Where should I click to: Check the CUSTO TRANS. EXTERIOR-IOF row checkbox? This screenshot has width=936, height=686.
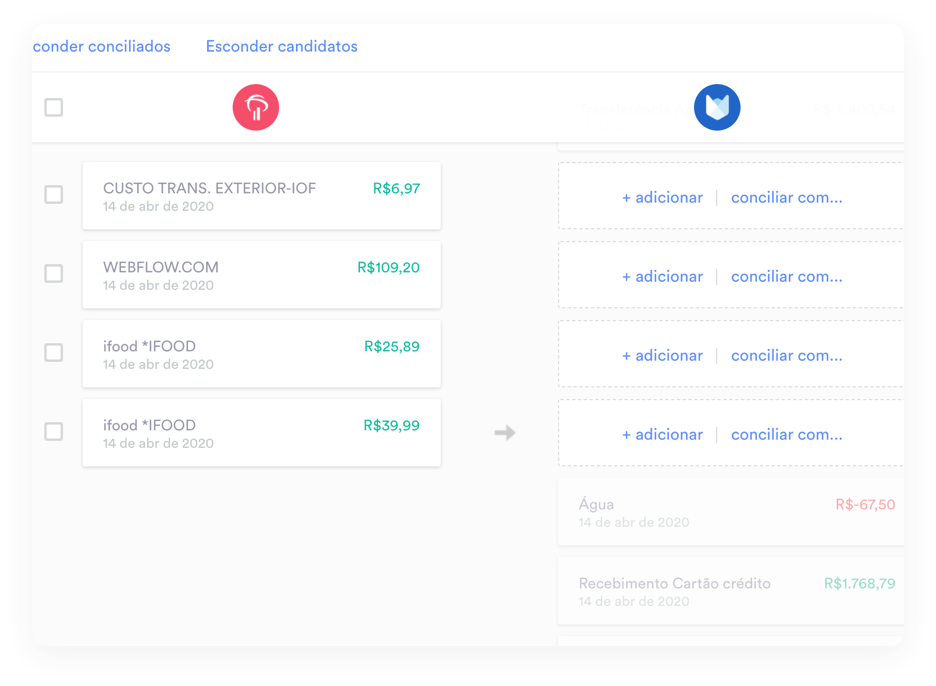[53, 196]
